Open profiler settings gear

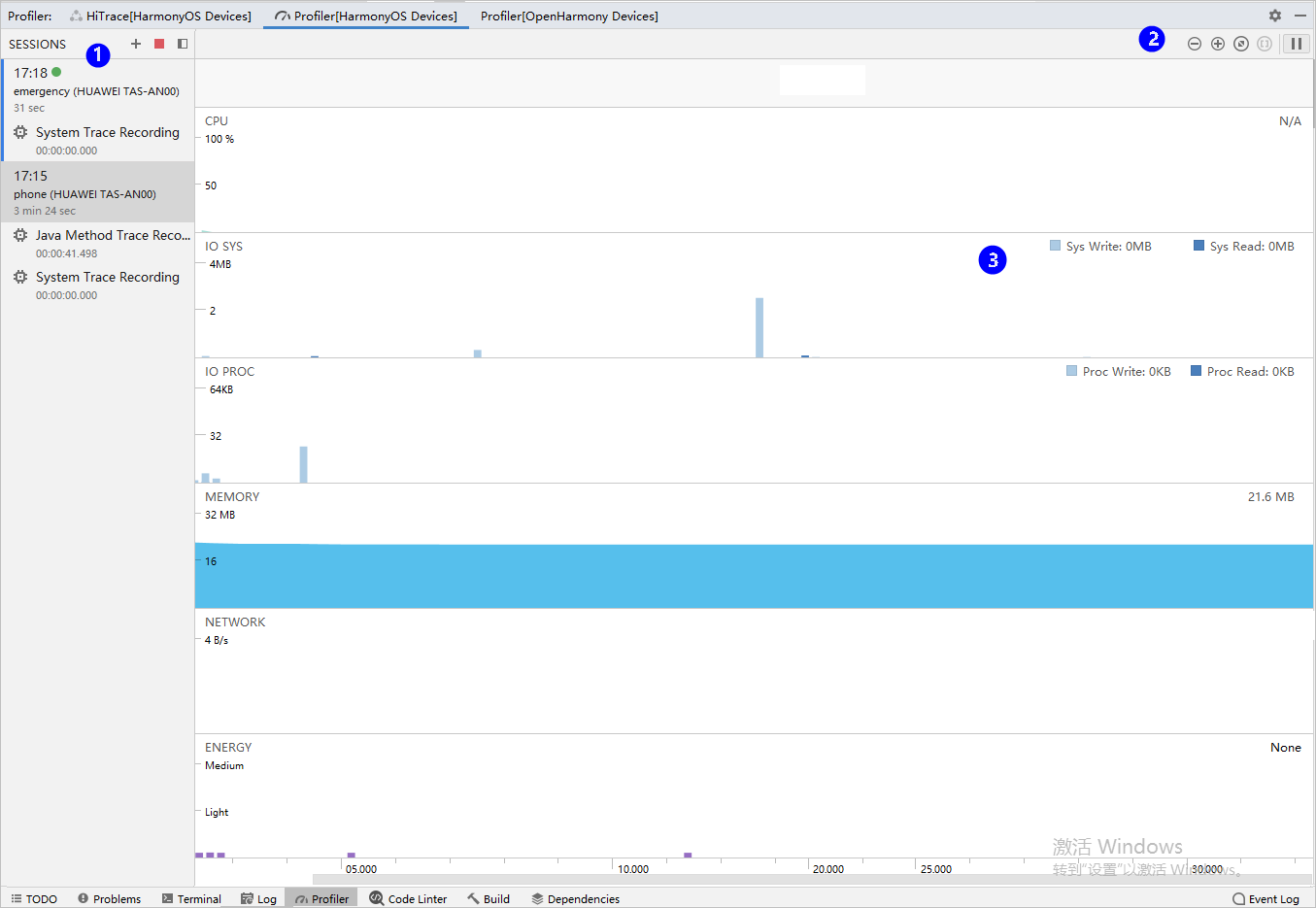1275,16
